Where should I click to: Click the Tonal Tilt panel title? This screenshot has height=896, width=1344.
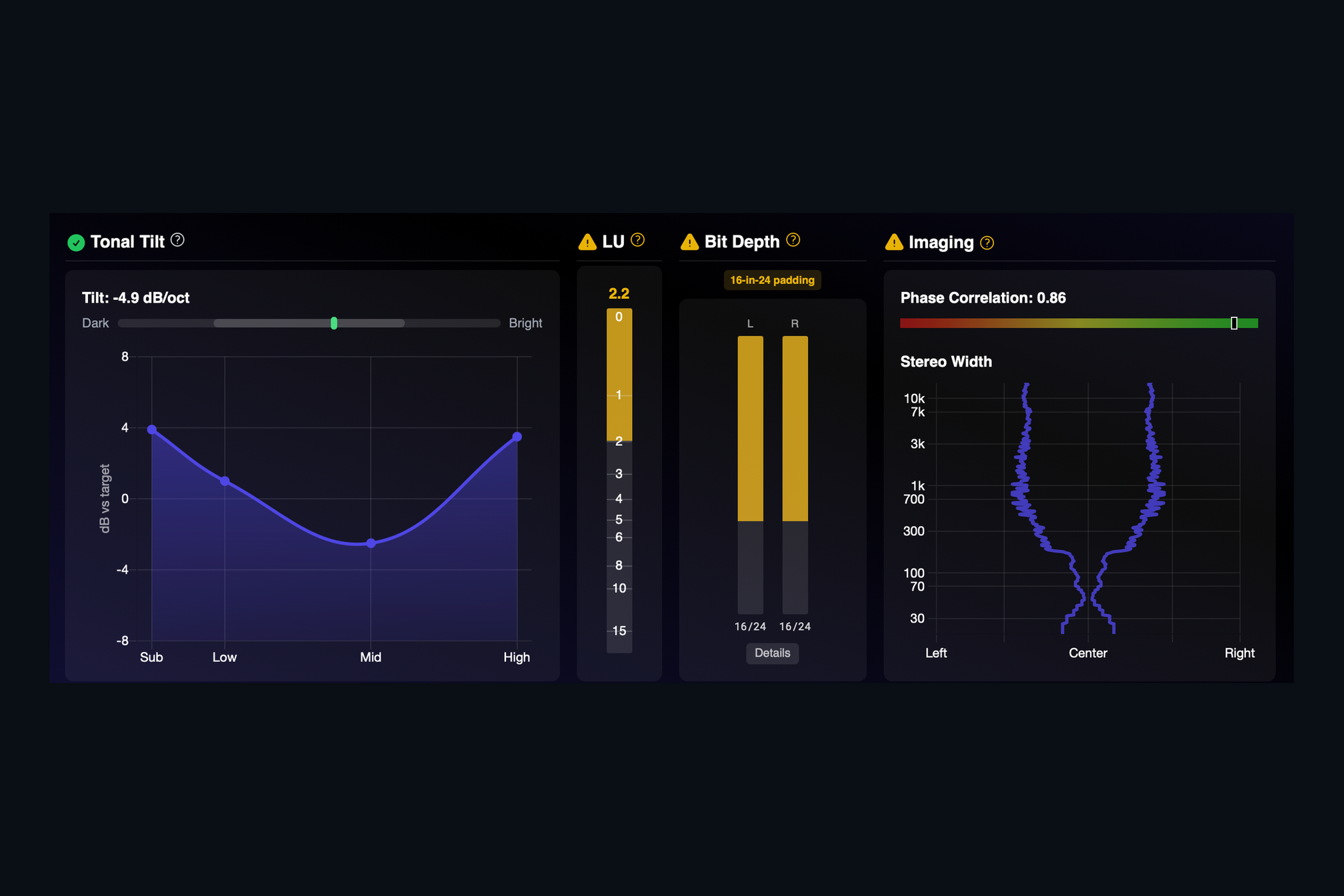(127, 242)
